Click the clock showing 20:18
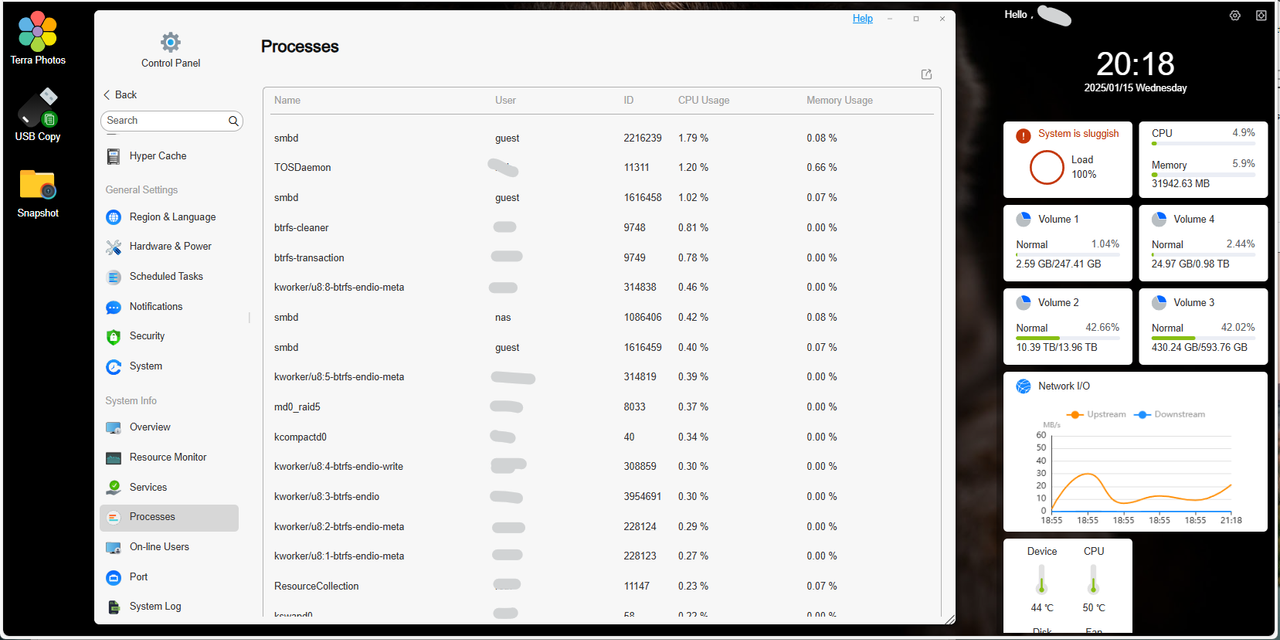1280x640 pixels. tap(1135, 64)
